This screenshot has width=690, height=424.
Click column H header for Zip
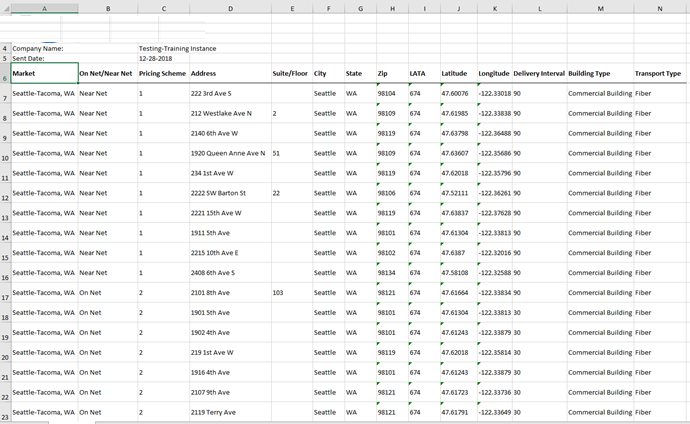391,8
